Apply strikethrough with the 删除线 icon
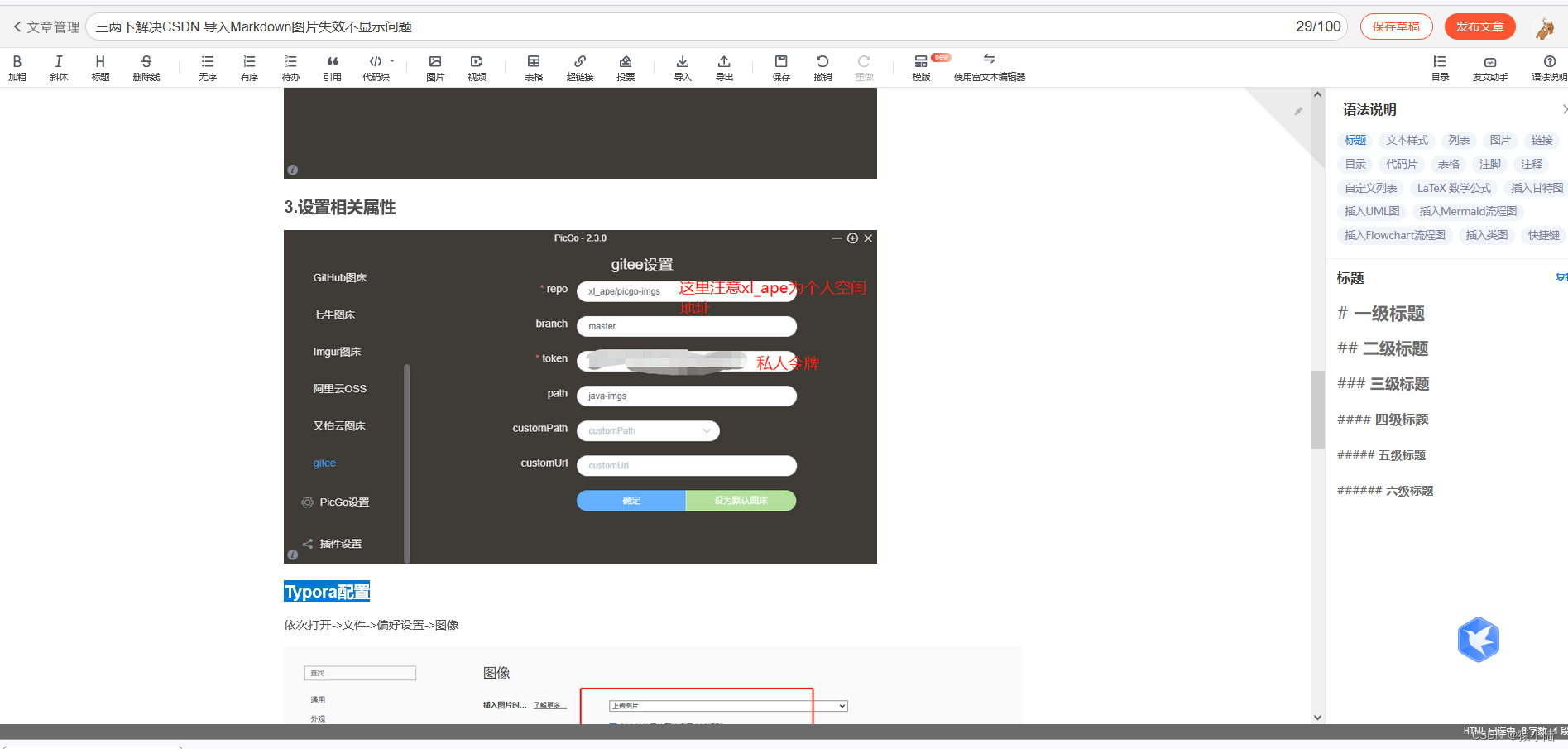1568x749 pixels. coord(146,68)
